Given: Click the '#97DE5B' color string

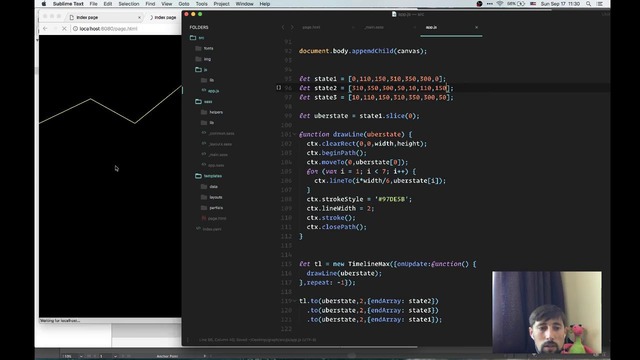Looking at the screenshot, I should pyautogui.click(x=393, y=199).
